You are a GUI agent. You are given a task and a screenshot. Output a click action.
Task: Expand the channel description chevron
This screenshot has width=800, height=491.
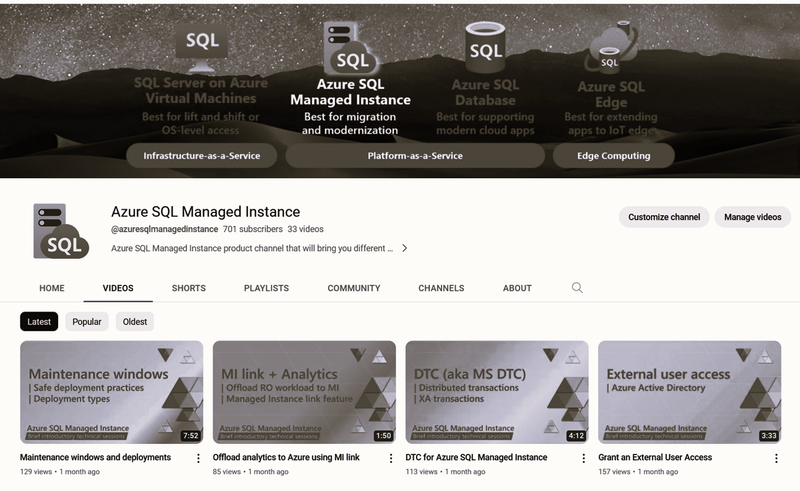(x=405, y=248)
